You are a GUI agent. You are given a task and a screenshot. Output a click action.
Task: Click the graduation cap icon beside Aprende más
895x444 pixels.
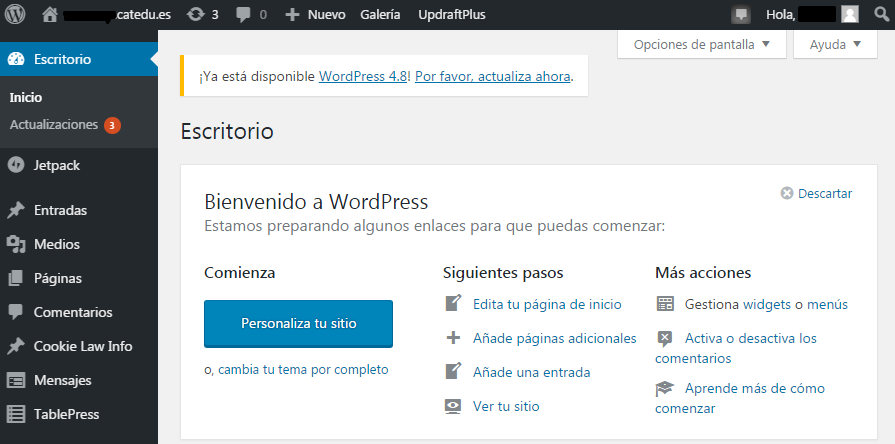[664, 389]
